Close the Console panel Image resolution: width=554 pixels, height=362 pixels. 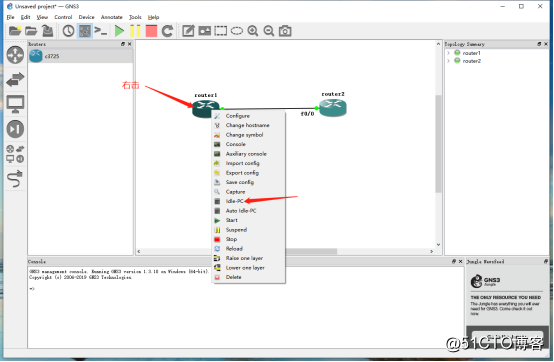pyautogui.click(x=460, y=261)
